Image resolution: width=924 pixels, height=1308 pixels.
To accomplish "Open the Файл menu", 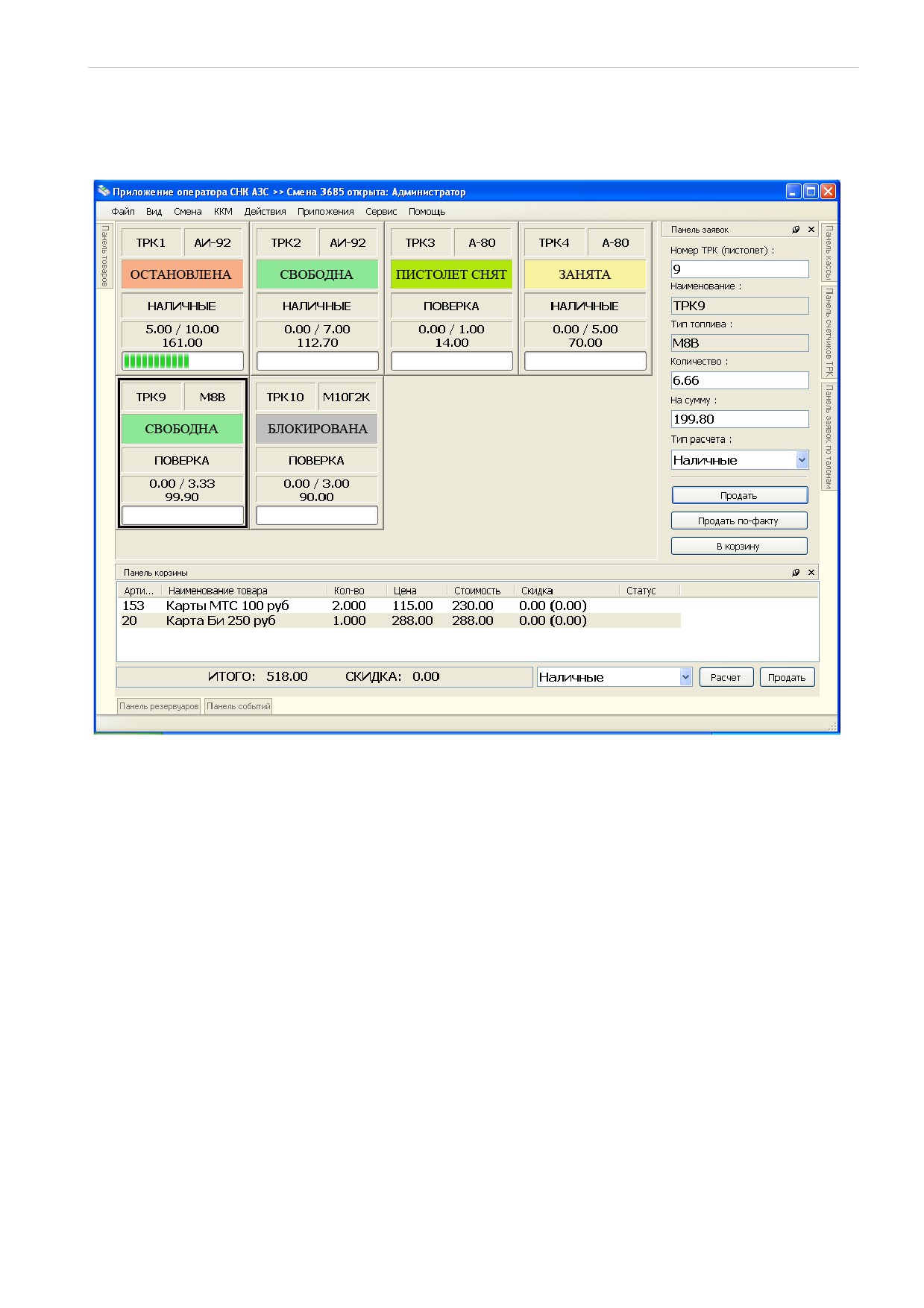I will coord(123,212).
